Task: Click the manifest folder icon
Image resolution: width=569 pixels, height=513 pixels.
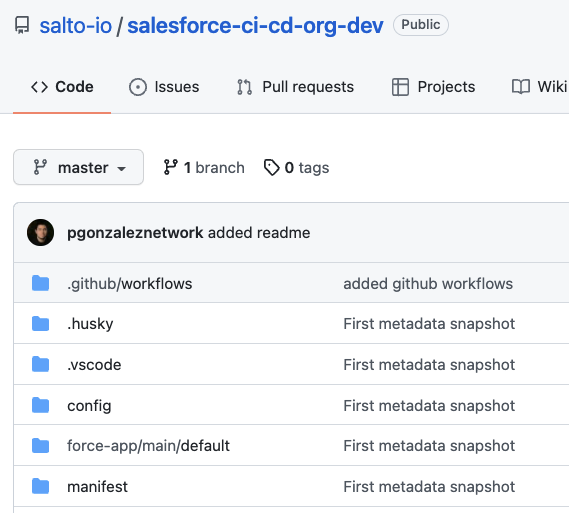Action: point(40,487)
